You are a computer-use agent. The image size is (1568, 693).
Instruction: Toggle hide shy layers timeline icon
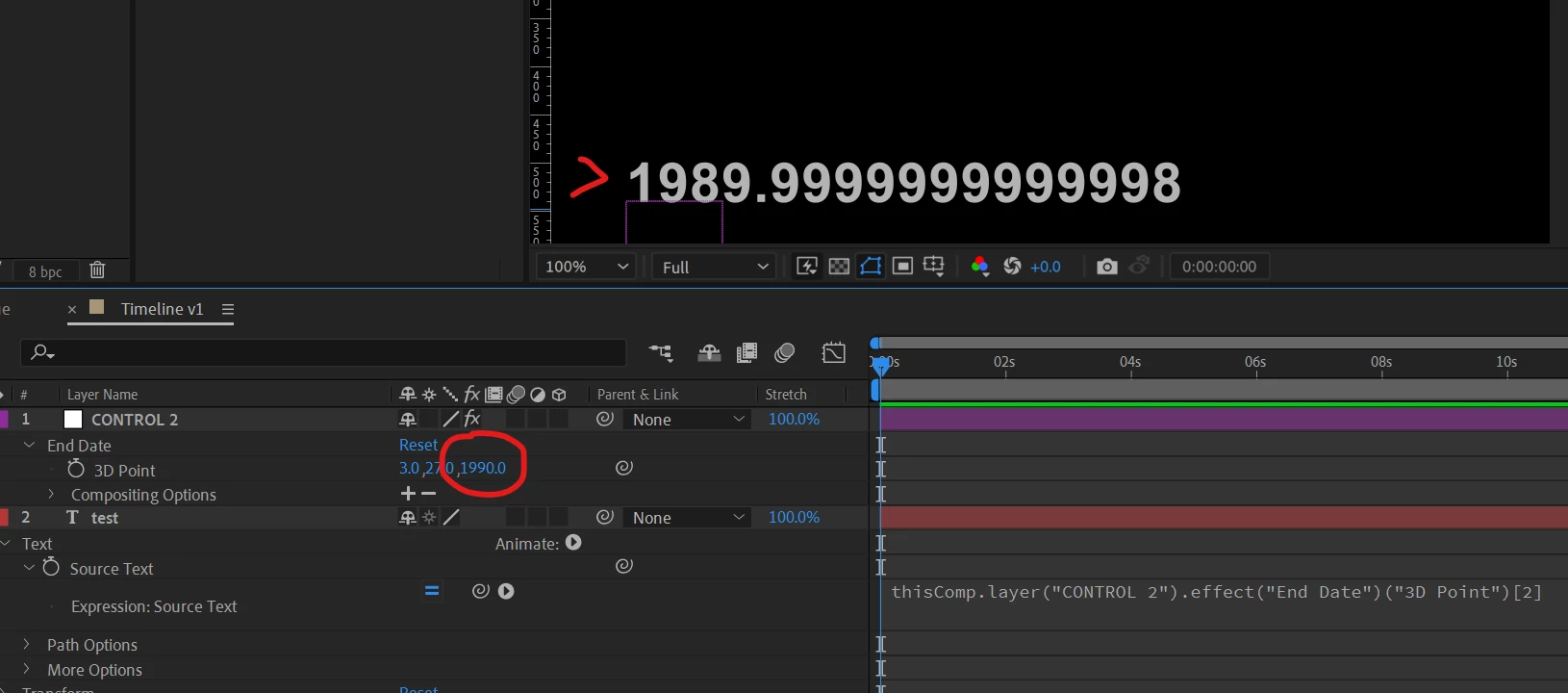pyautogui.click(x=709, y=353)
